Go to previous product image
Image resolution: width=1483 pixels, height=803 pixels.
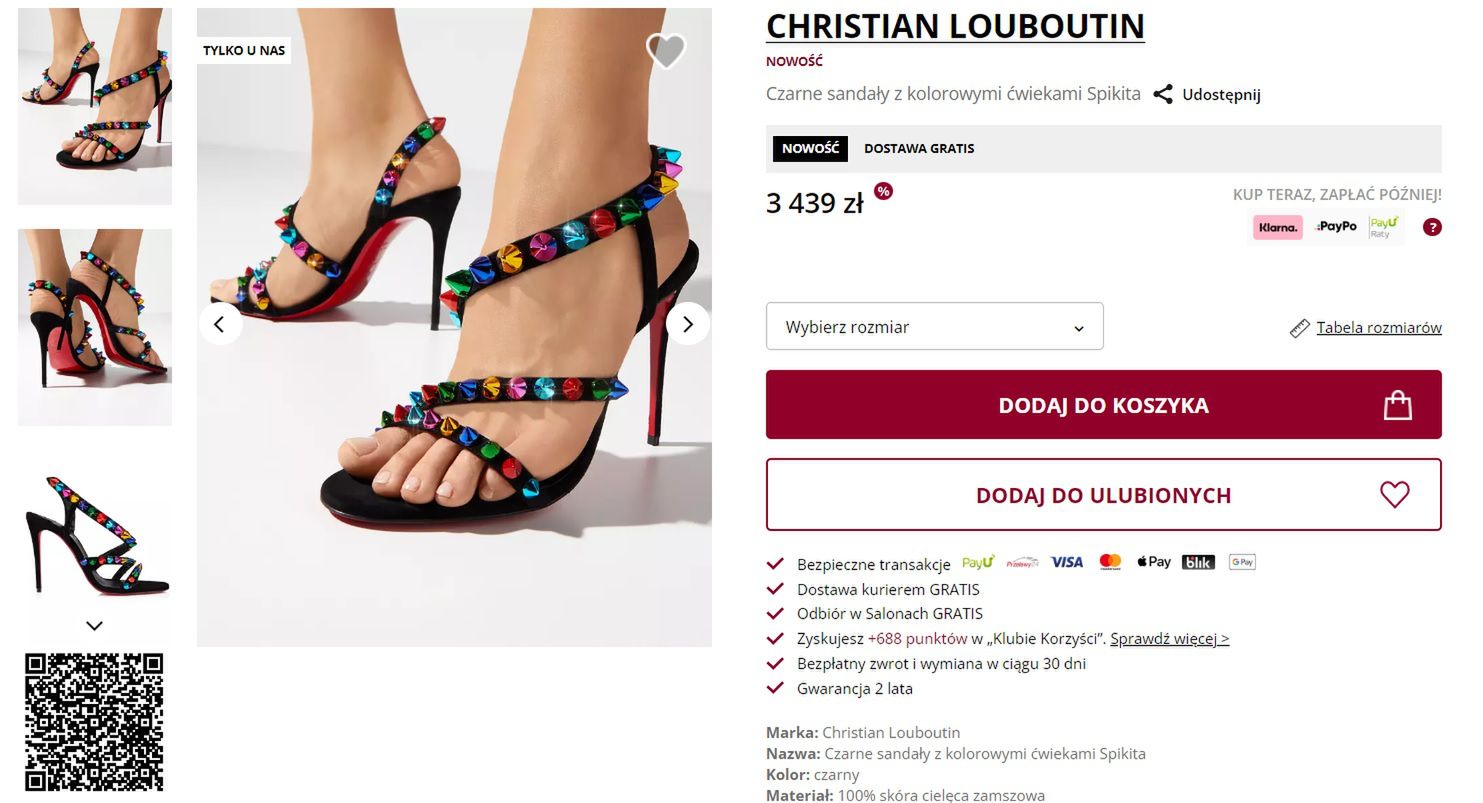(220, 324)
